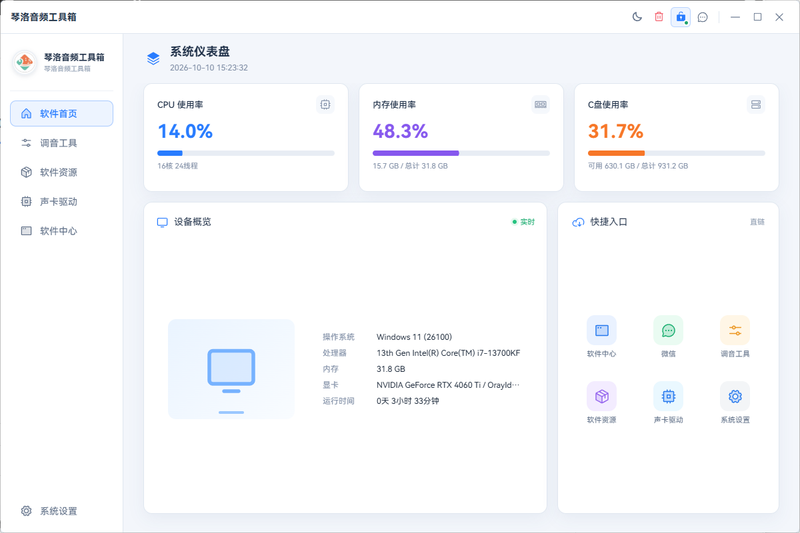800x533 pixels.
Task: Click the C盘使用率 card title
Action: 608,105
